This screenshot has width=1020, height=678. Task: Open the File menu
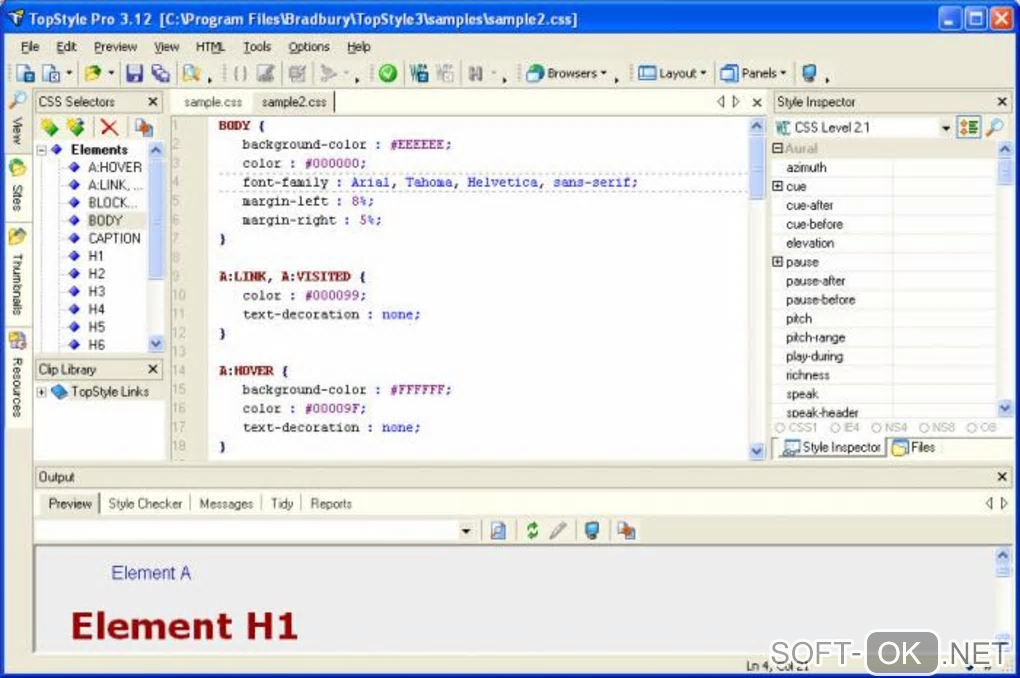click(30, 47)
